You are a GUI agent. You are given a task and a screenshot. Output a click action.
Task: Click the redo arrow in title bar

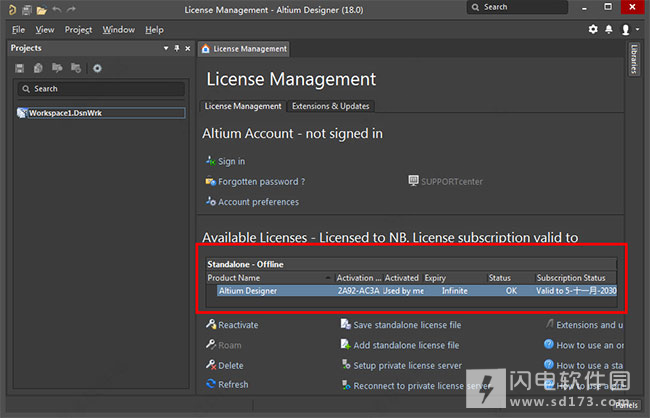click(71, 10)
